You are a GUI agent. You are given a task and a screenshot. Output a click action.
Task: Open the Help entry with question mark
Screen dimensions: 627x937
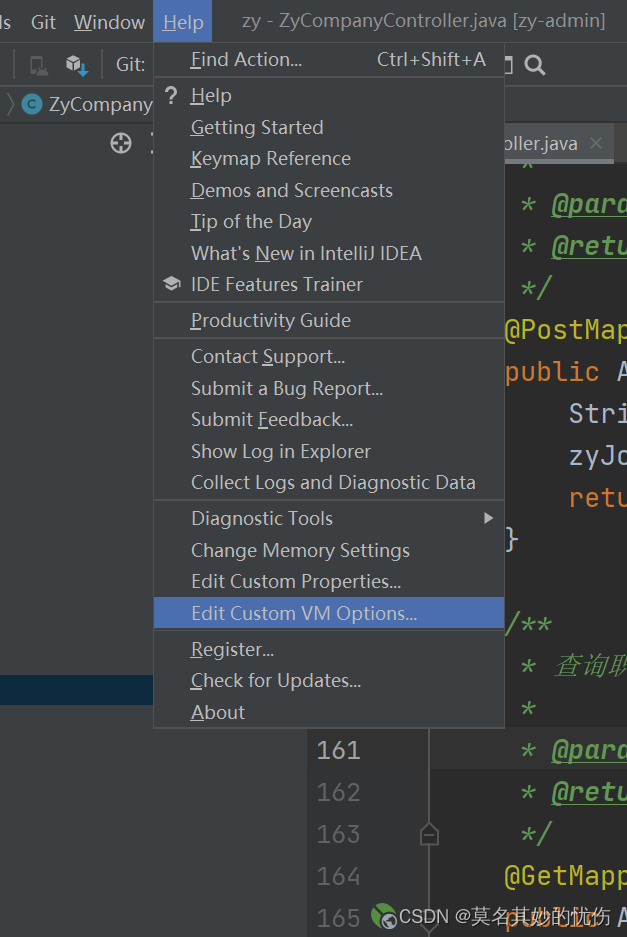[x=329, y=96]
